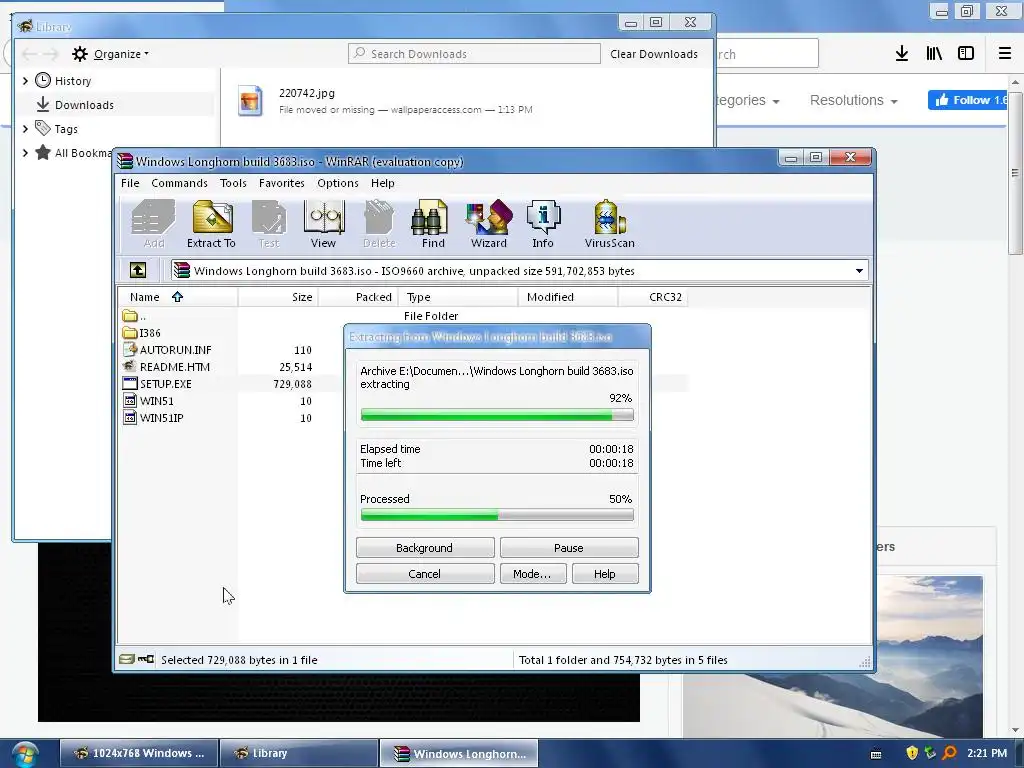This screenshot has height=768, width=1024.
Task: Sort by the Size column header
Action: [x=278, y=297]
